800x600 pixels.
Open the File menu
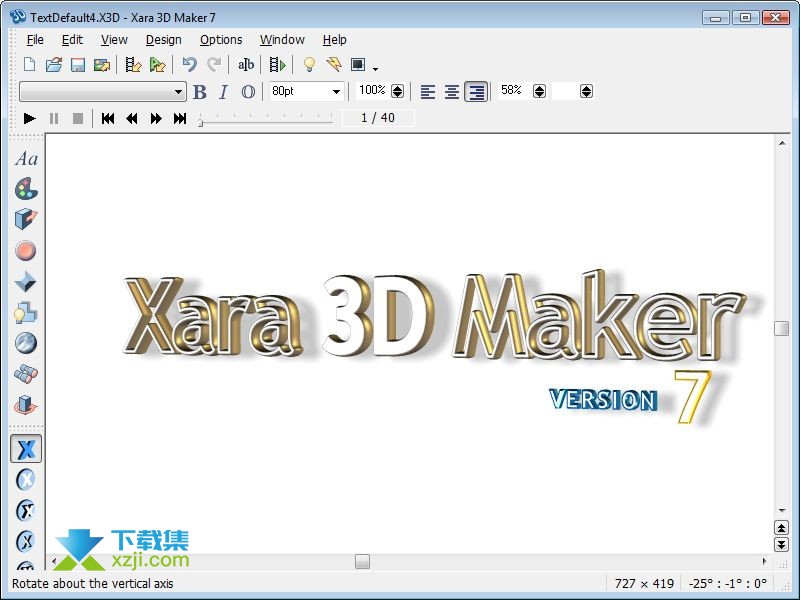35,40
